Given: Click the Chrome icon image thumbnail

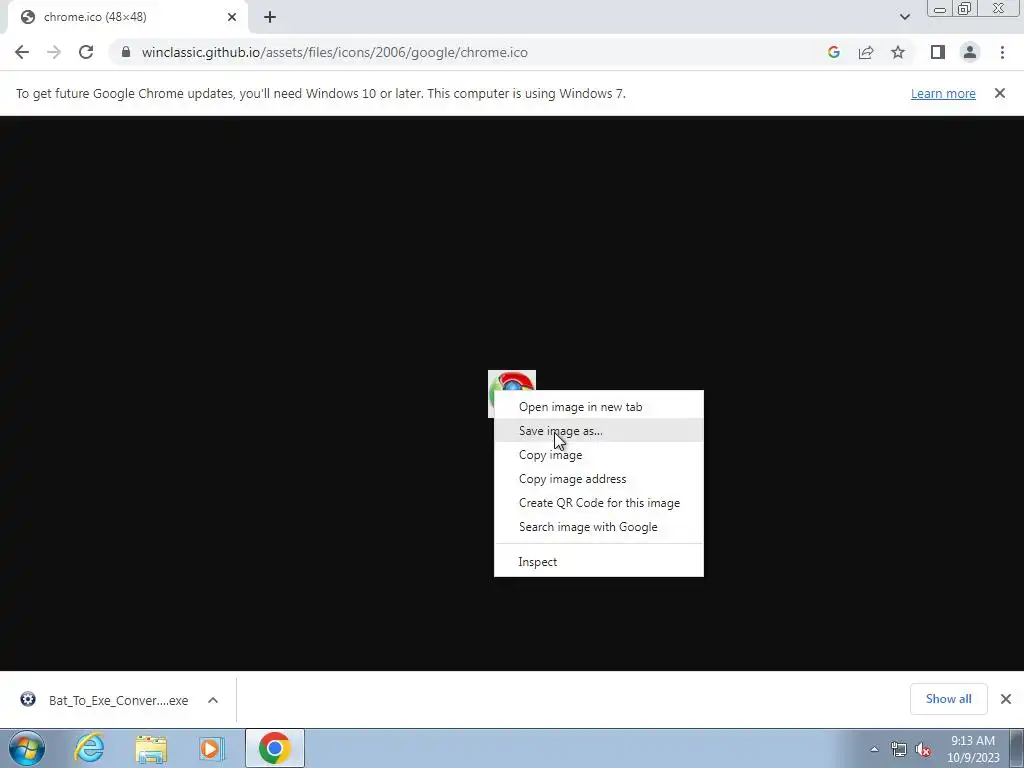Looking at the screenshot, I should 511,381.
